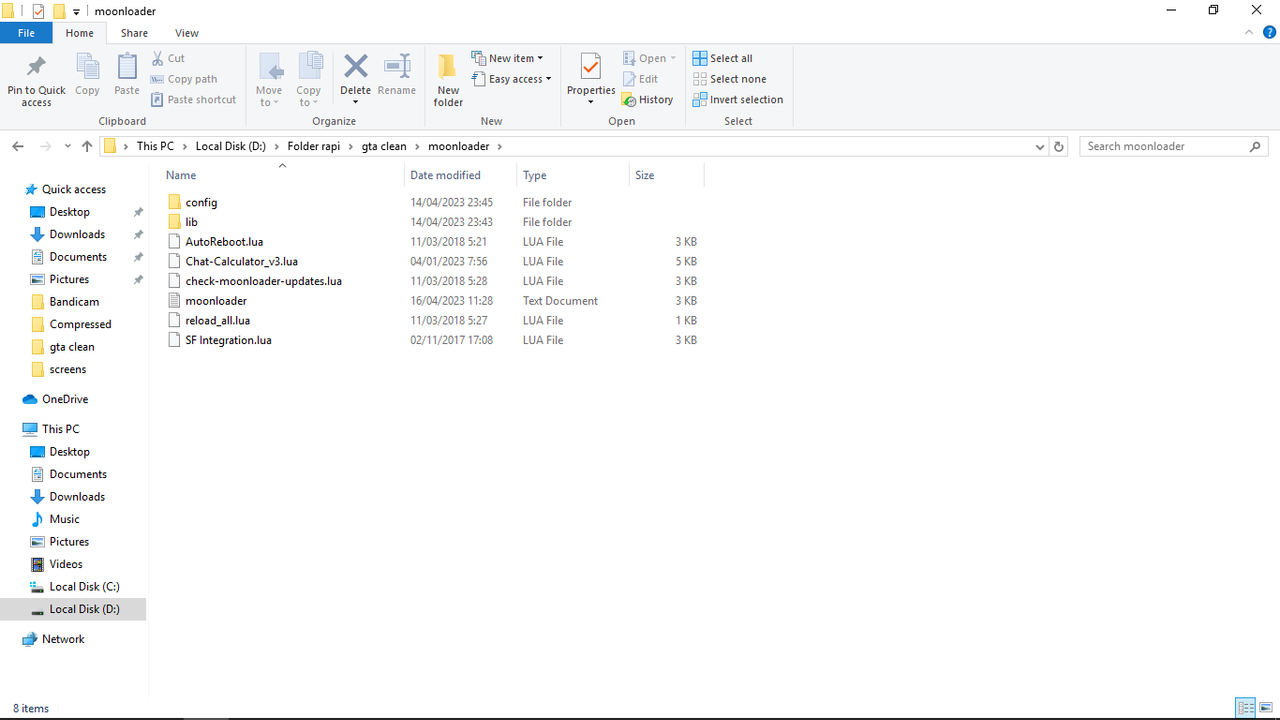Select moonloader text document

[216, 301]
